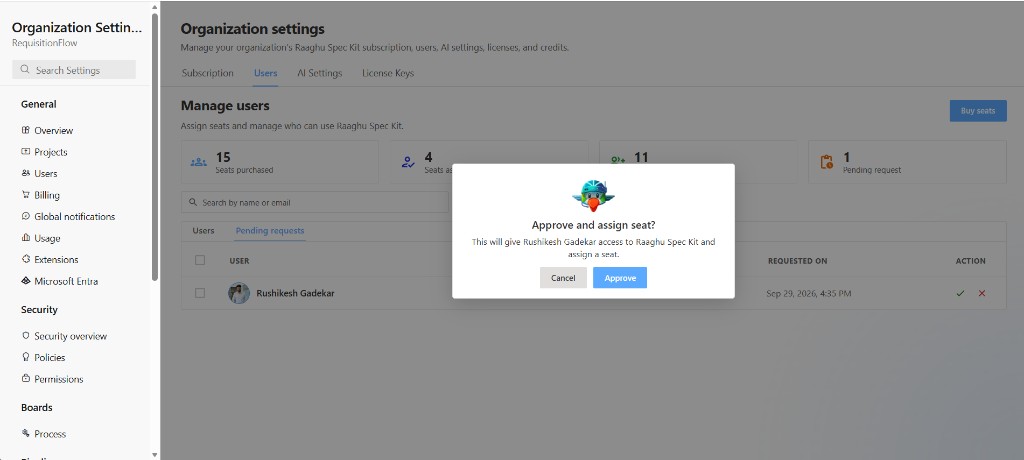The height and width of the screenshot is (460, 1024).
Task: Click the Security overview shield icon
Action: pos(25,336)
